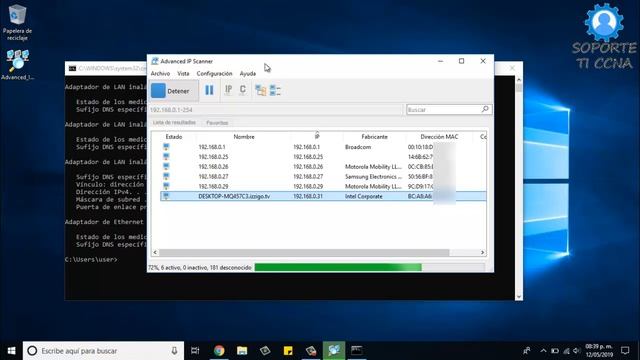Screen dimensions: 640x360
Task: Open the Windows Start menu
Action: (x=11, y=351)
